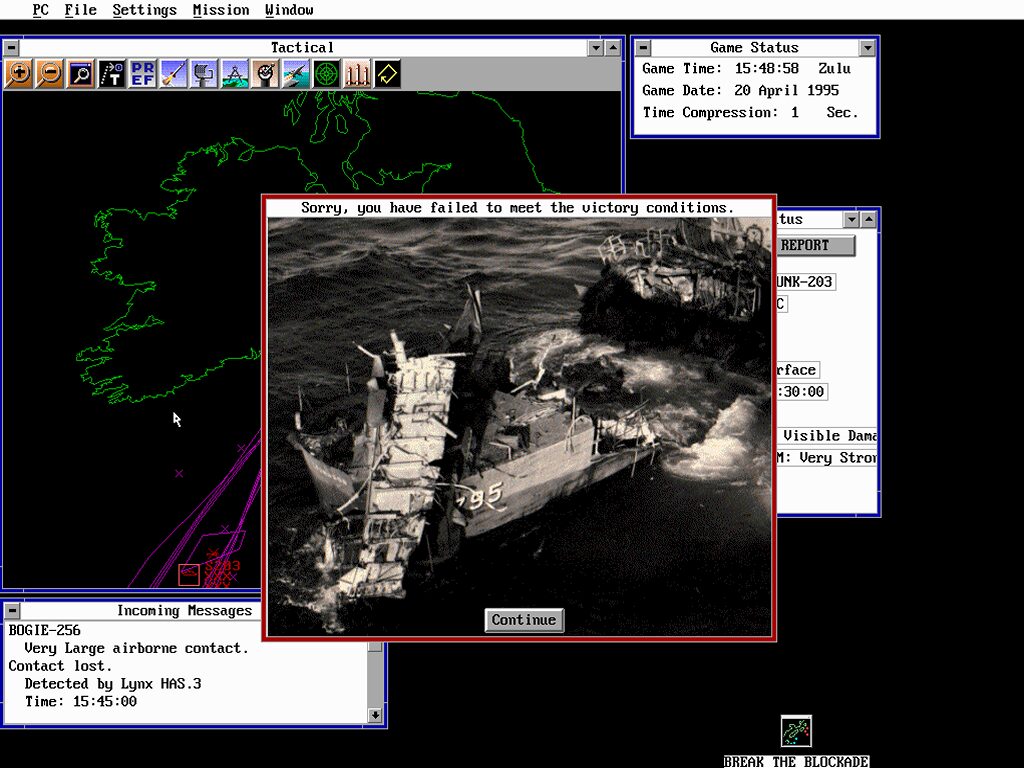Viewport: 1024px width, 768px height.
Task: Click the yellow diamond arrow icon
Action: [x=387, y=74]
